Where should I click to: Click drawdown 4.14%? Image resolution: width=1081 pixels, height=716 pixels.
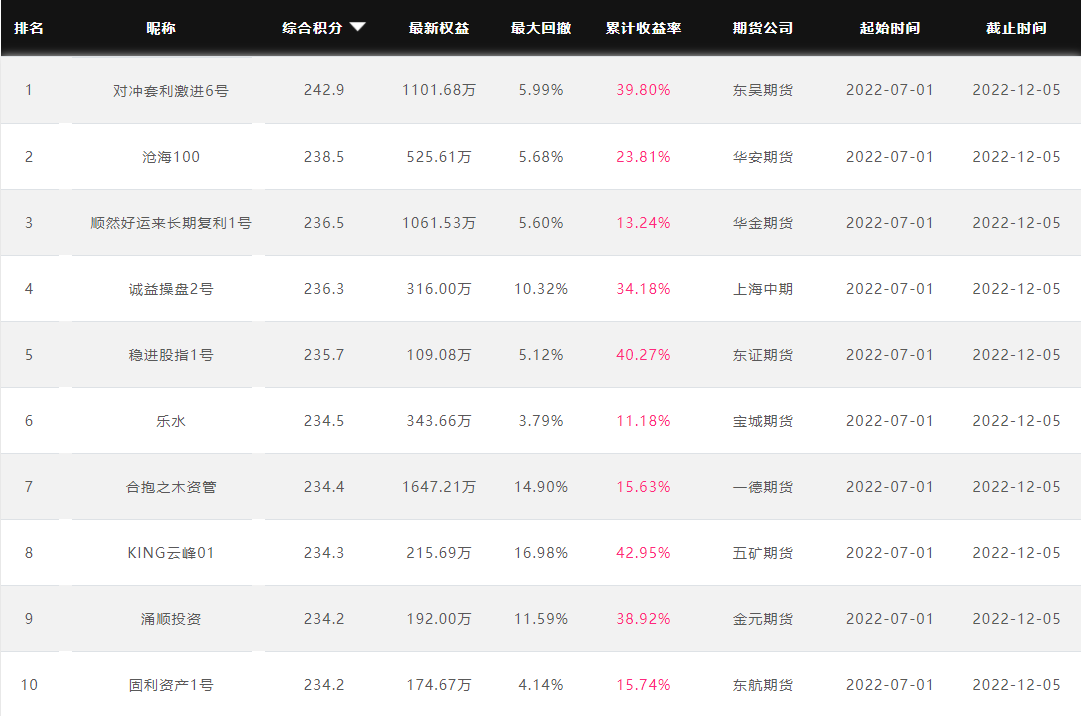pos(541,685)
